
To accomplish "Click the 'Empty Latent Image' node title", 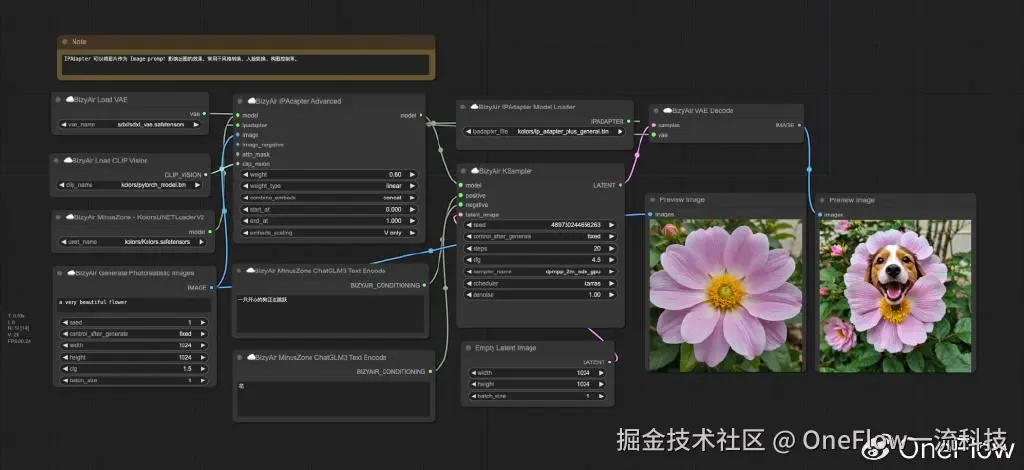I will 505,348.
